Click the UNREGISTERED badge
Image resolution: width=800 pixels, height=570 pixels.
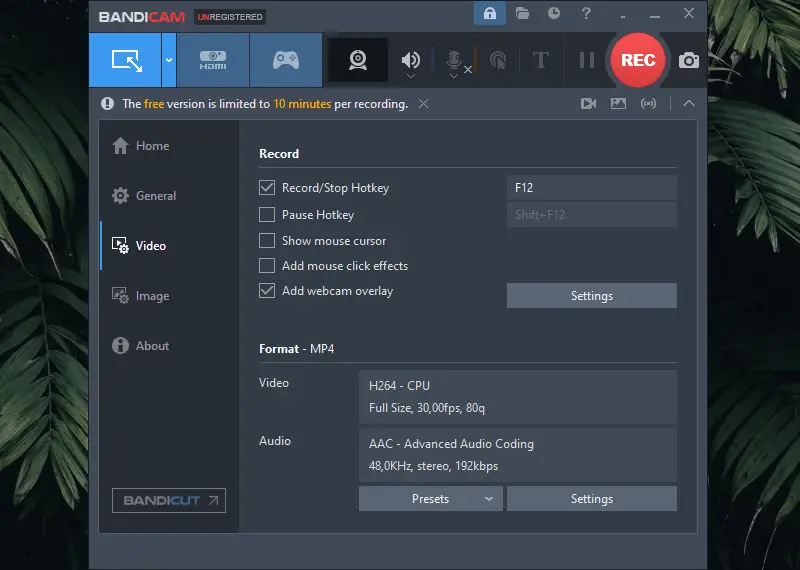click(230, 17)
